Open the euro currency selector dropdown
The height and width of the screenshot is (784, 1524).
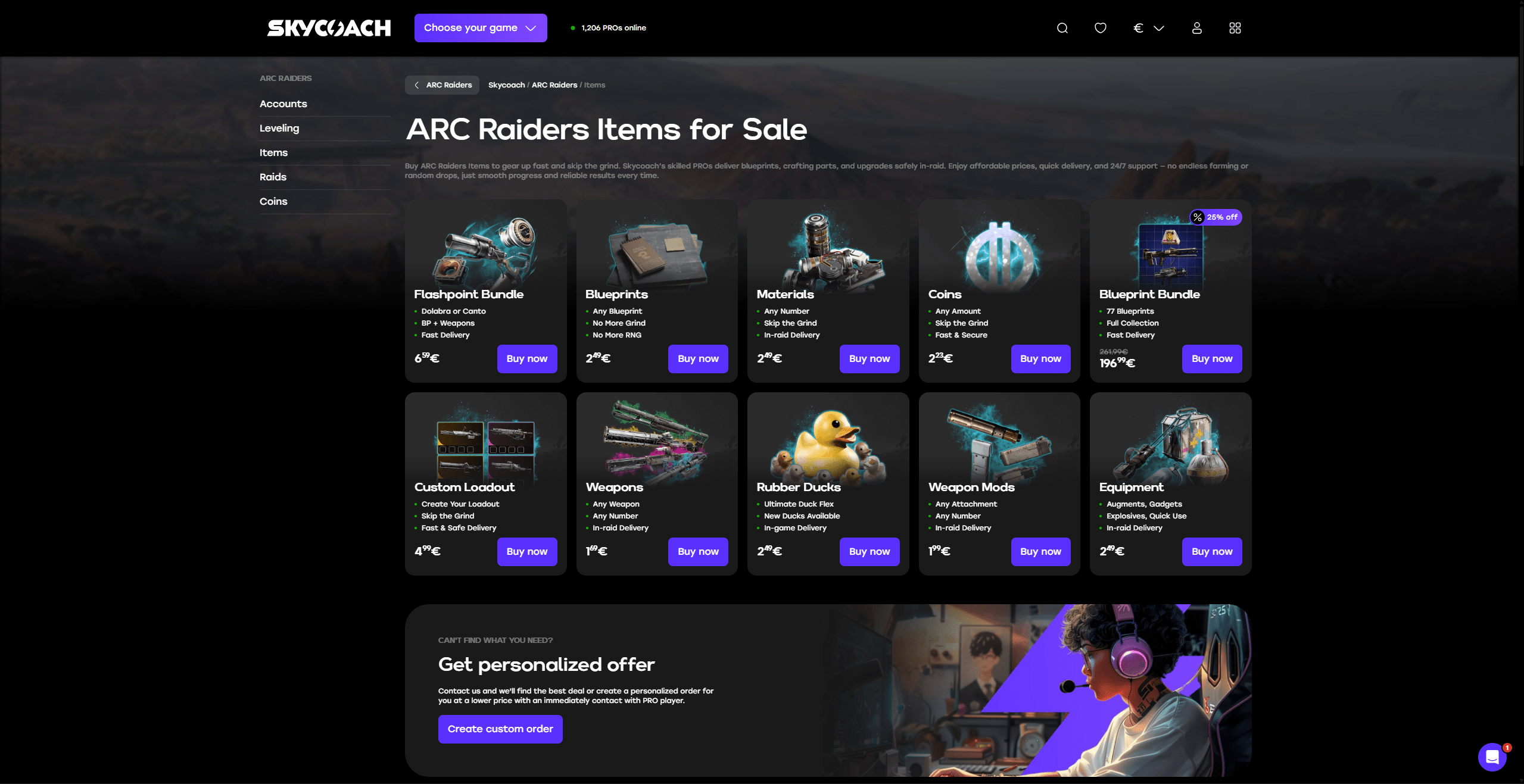(1148, 28)
